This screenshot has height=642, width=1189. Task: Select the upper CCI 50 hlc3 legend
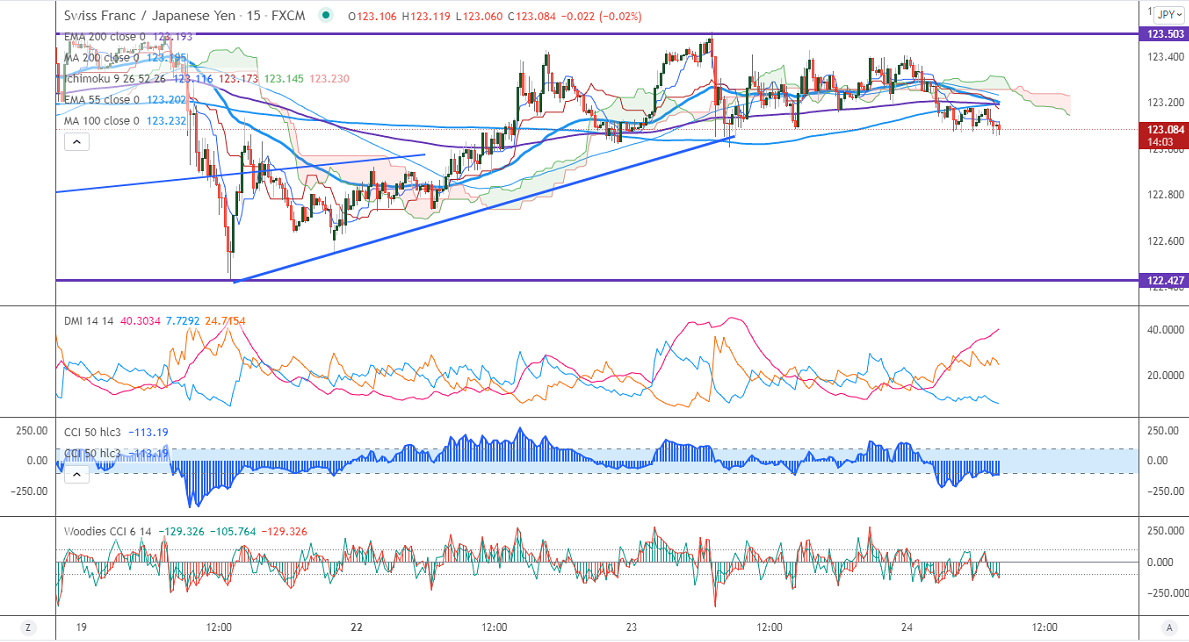click(x=93, y=432)
